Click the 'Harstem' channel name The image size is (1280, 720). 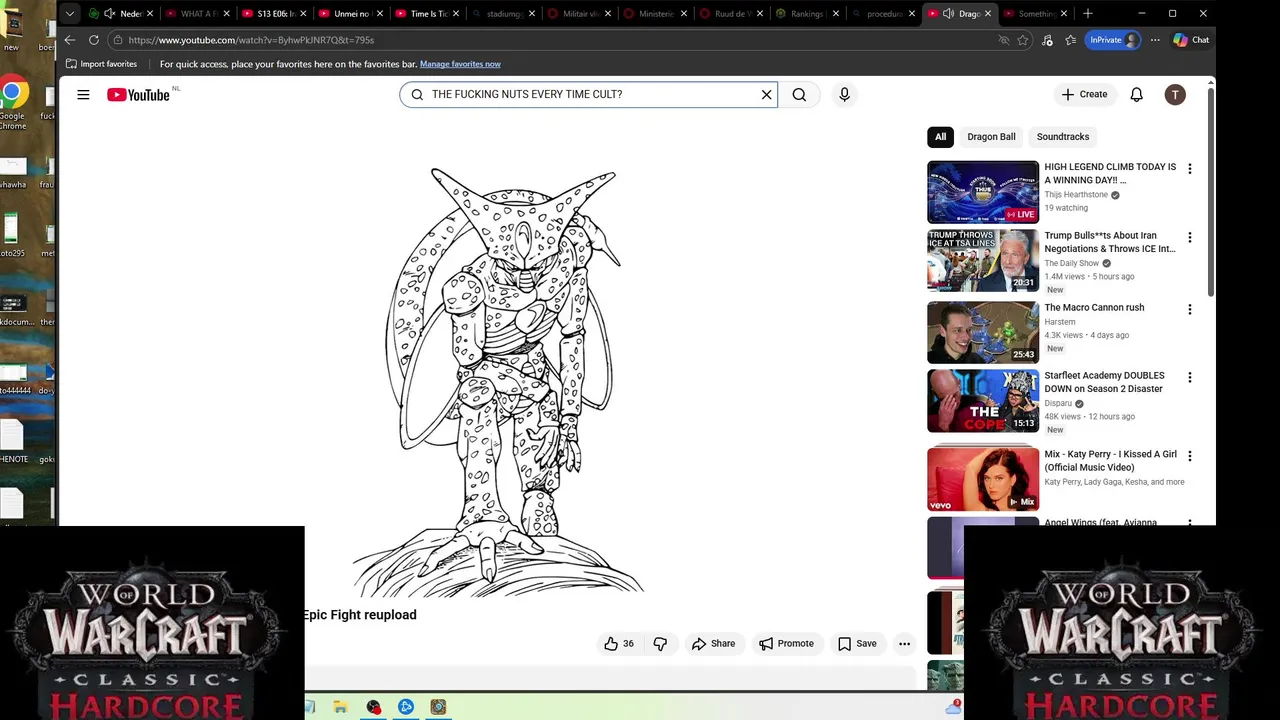coord(1060,322)
